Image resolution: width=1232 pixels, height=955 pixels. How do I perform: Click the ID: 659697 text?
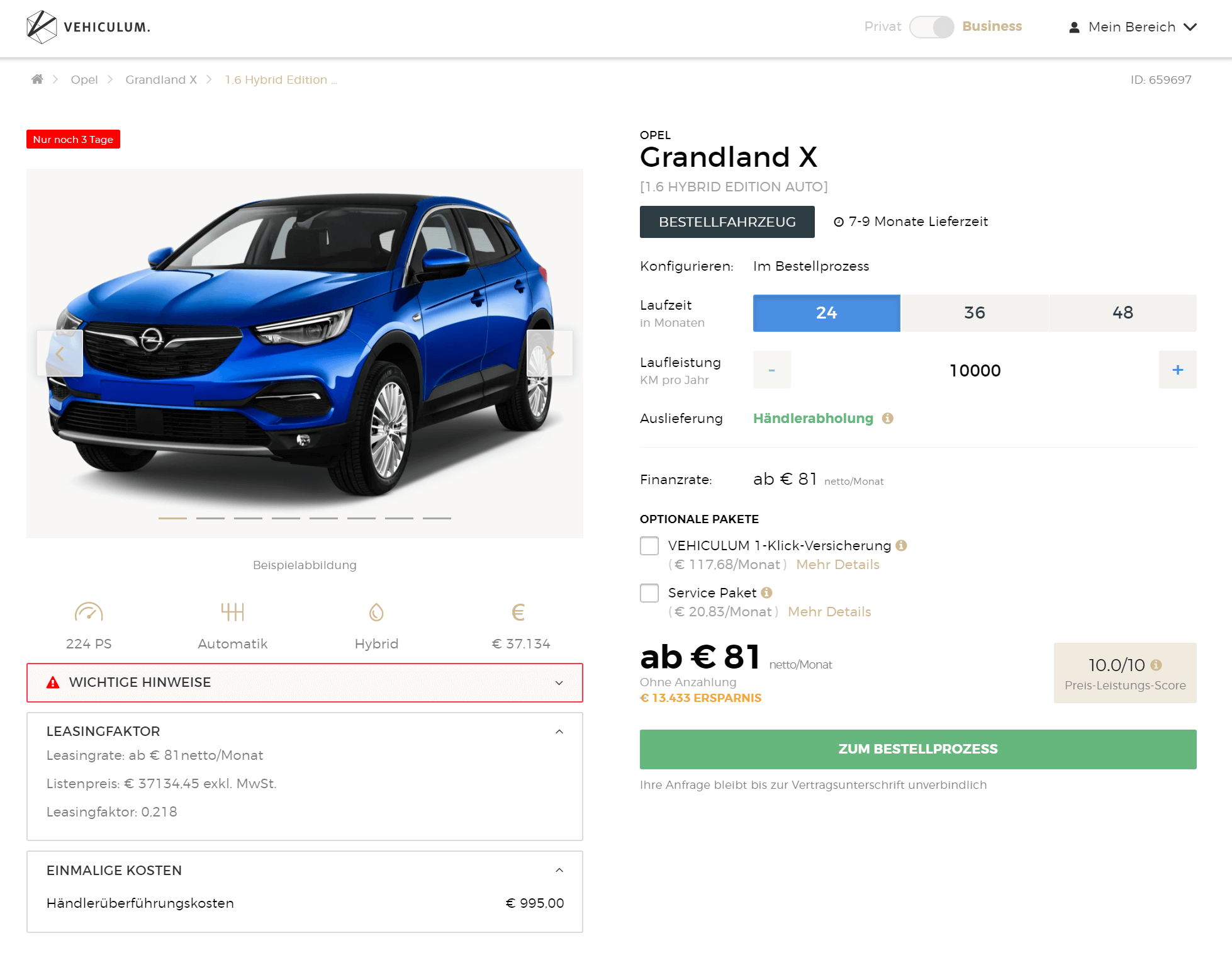pyautogui.click(x=1161, y=79)
